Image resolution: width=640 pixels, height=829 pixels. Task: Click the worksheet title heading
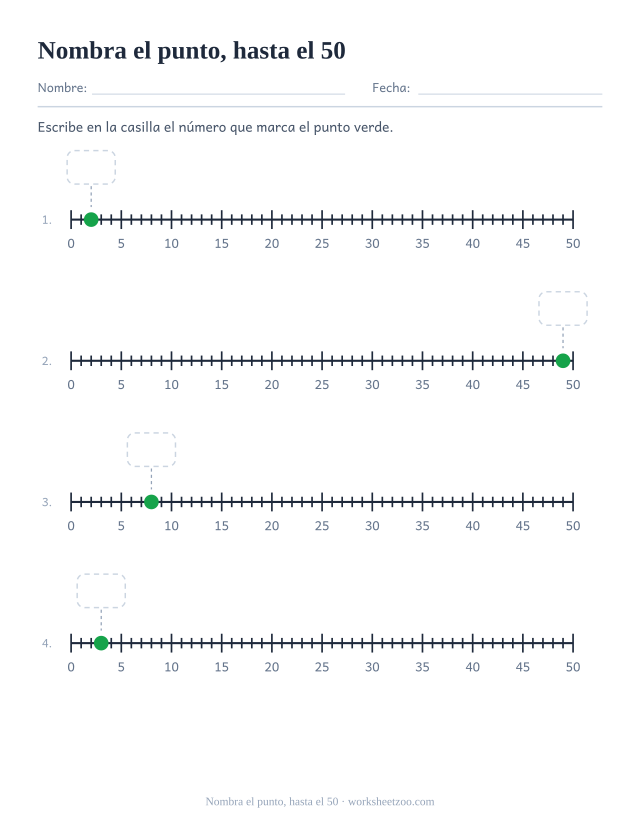coord(191,51)
